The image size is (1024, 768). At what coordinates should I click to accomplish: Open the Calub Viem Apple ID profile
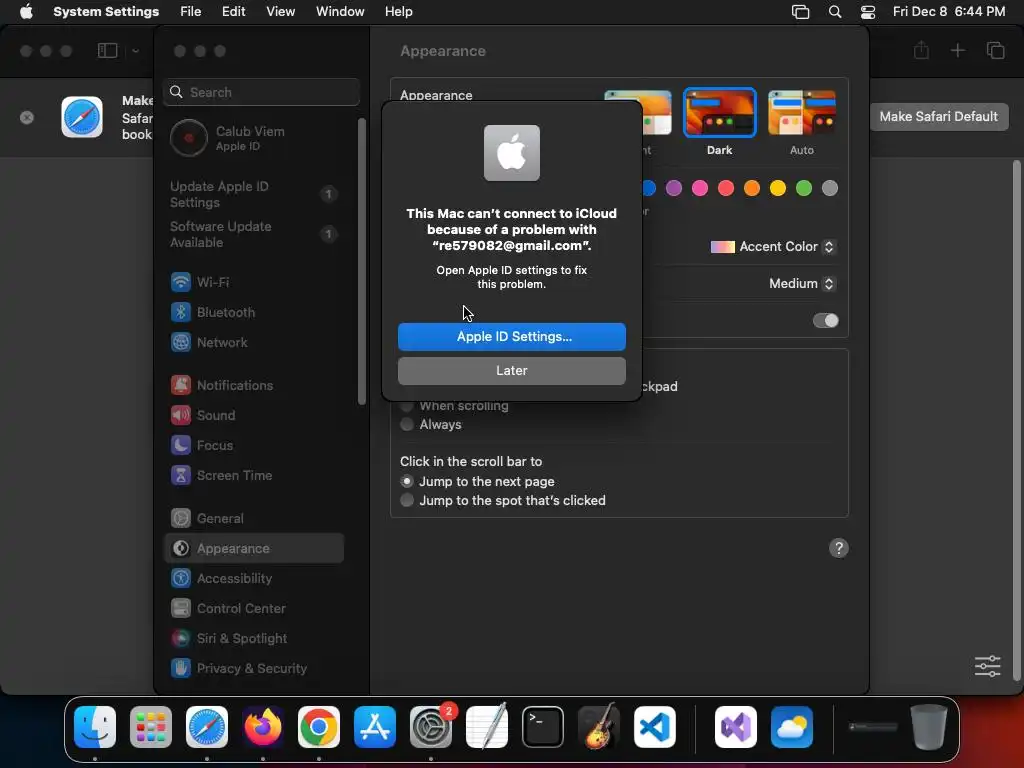click(x=254, y=138)
